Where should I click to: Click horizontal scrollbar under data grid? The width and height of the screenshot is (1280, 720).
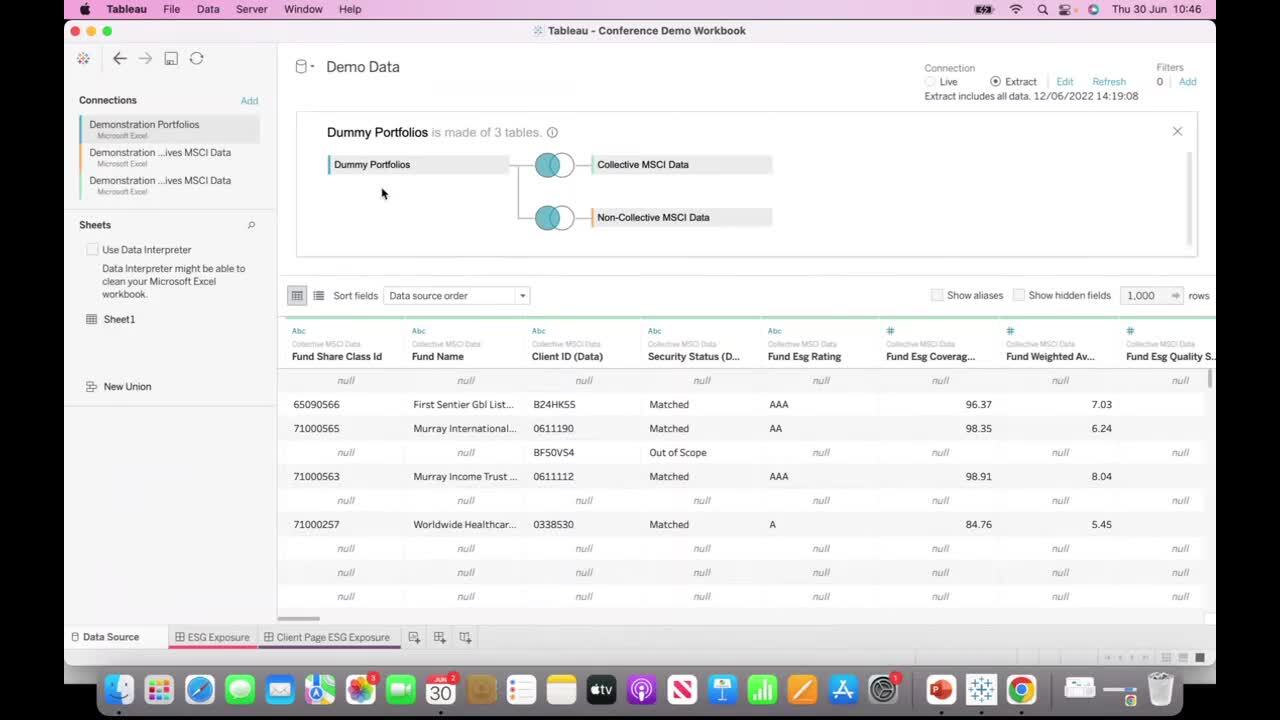(298, 619)
